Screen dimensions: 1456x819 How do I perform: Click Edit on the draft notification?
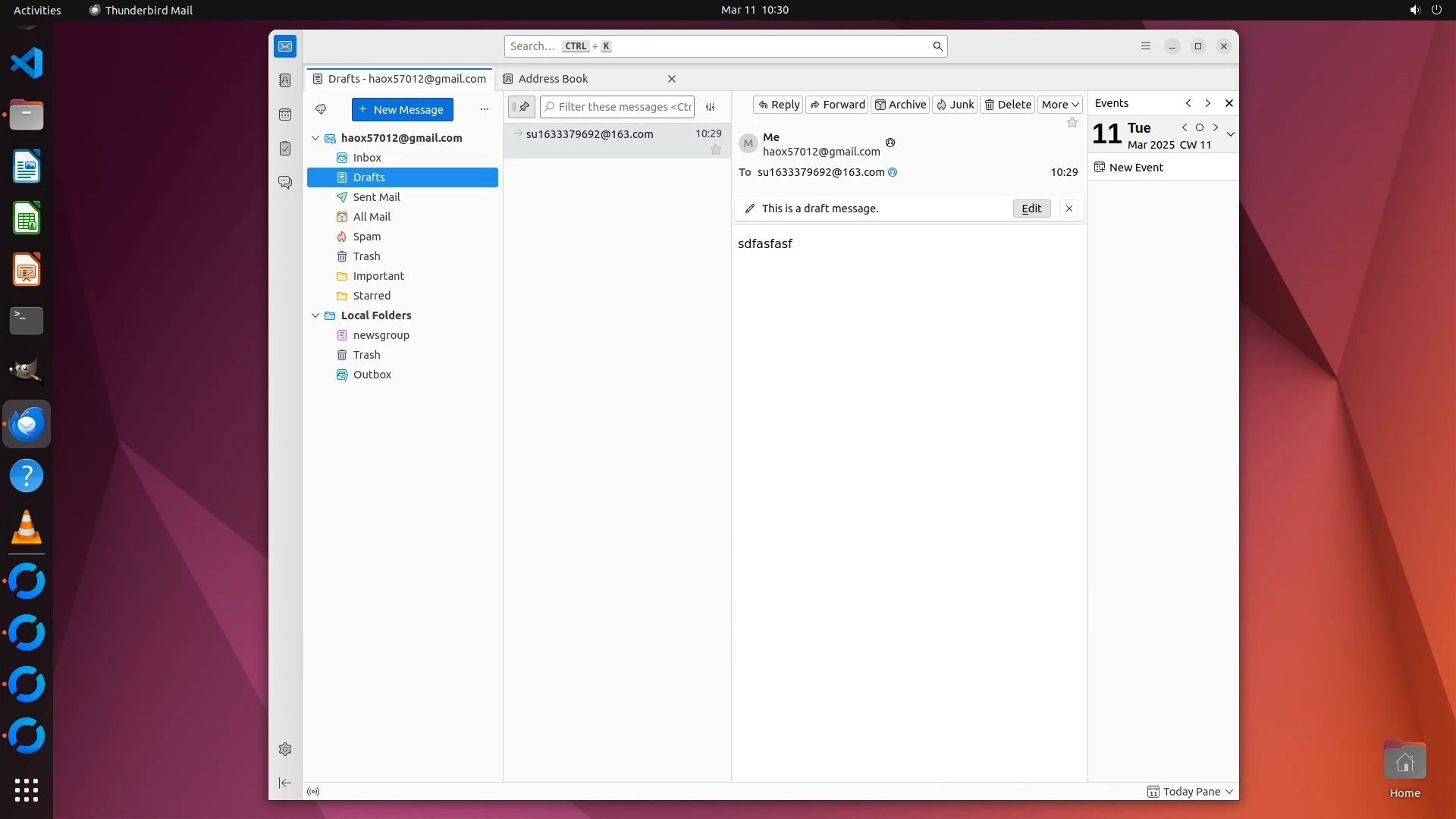(1031, 209)
